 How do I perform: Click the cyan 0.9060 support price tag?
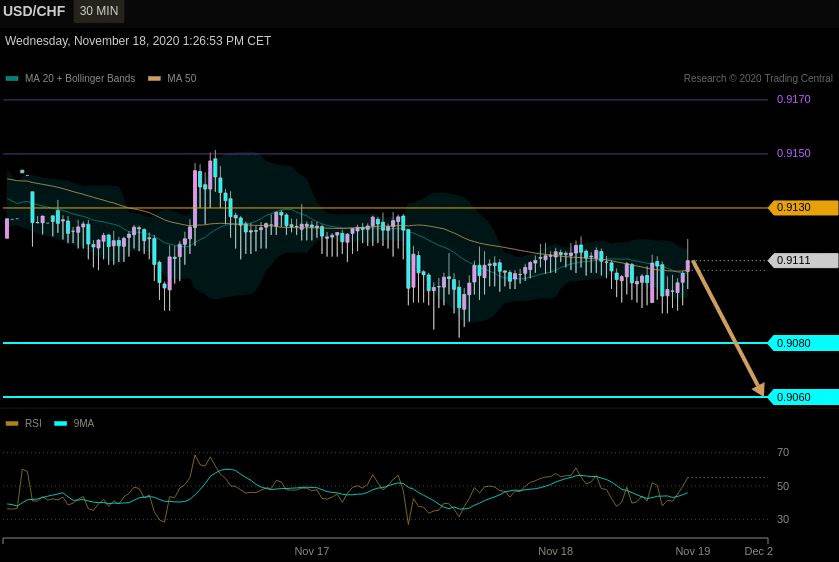pyautogui.click(x=803, y=397)
